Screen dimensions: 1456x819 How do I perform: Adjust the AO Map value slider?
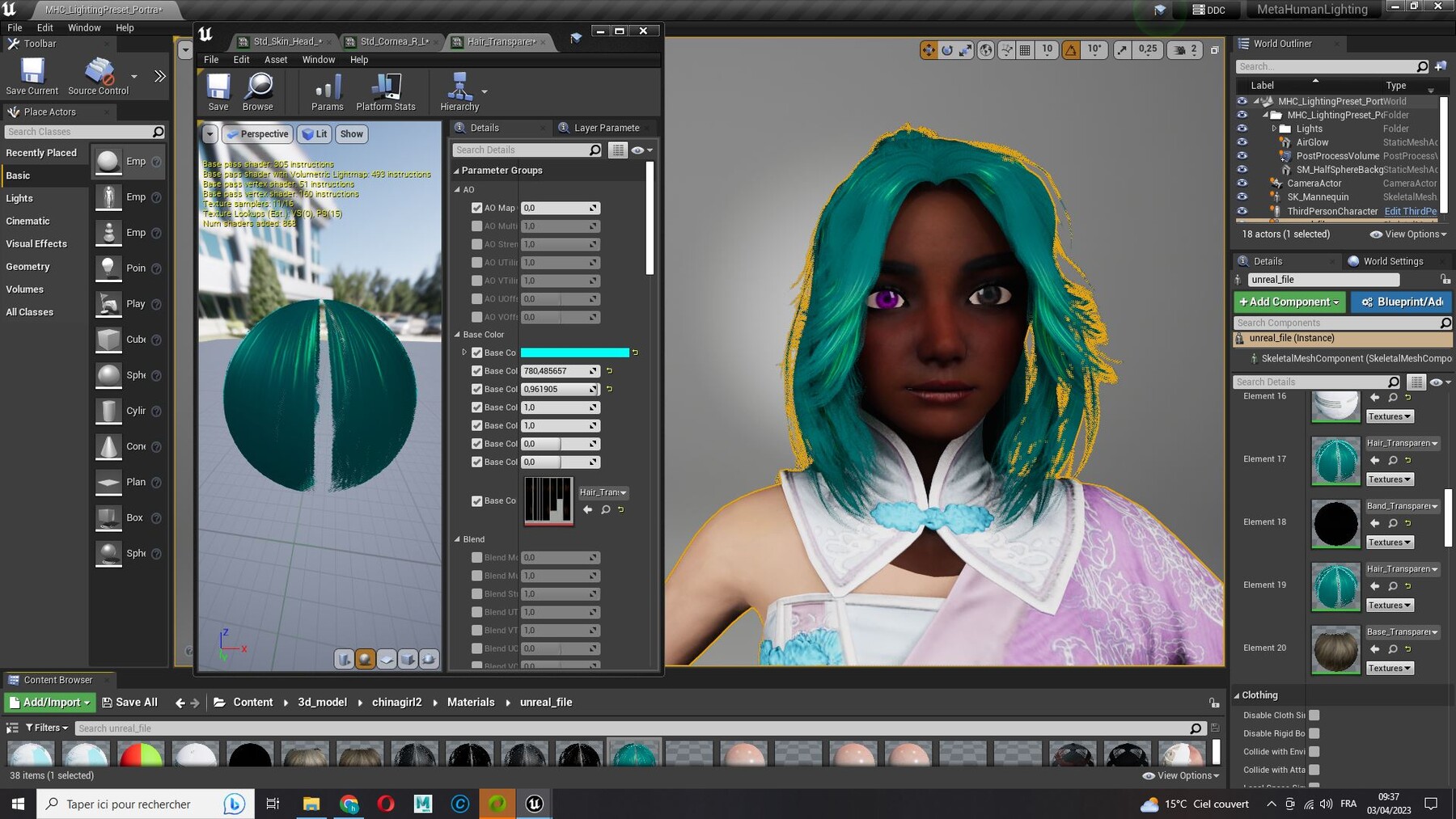561,208
